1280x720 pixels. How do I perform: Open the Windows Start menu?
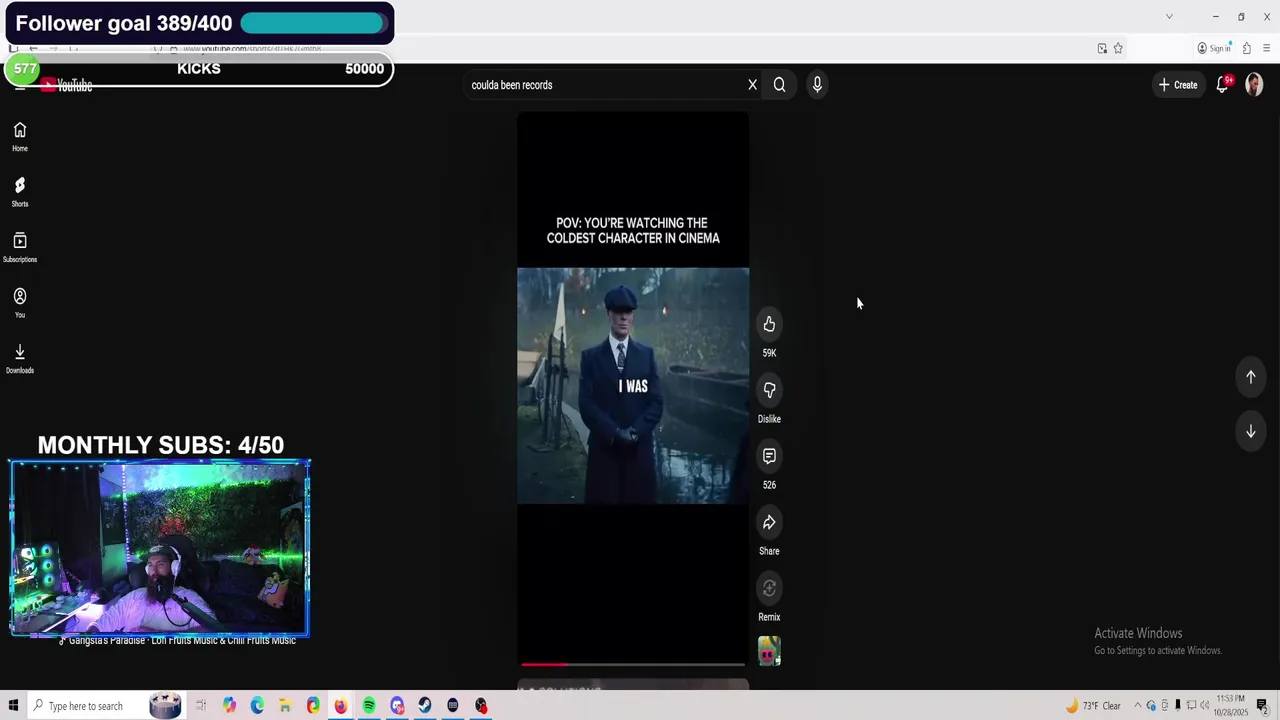(x=13, y=706)
